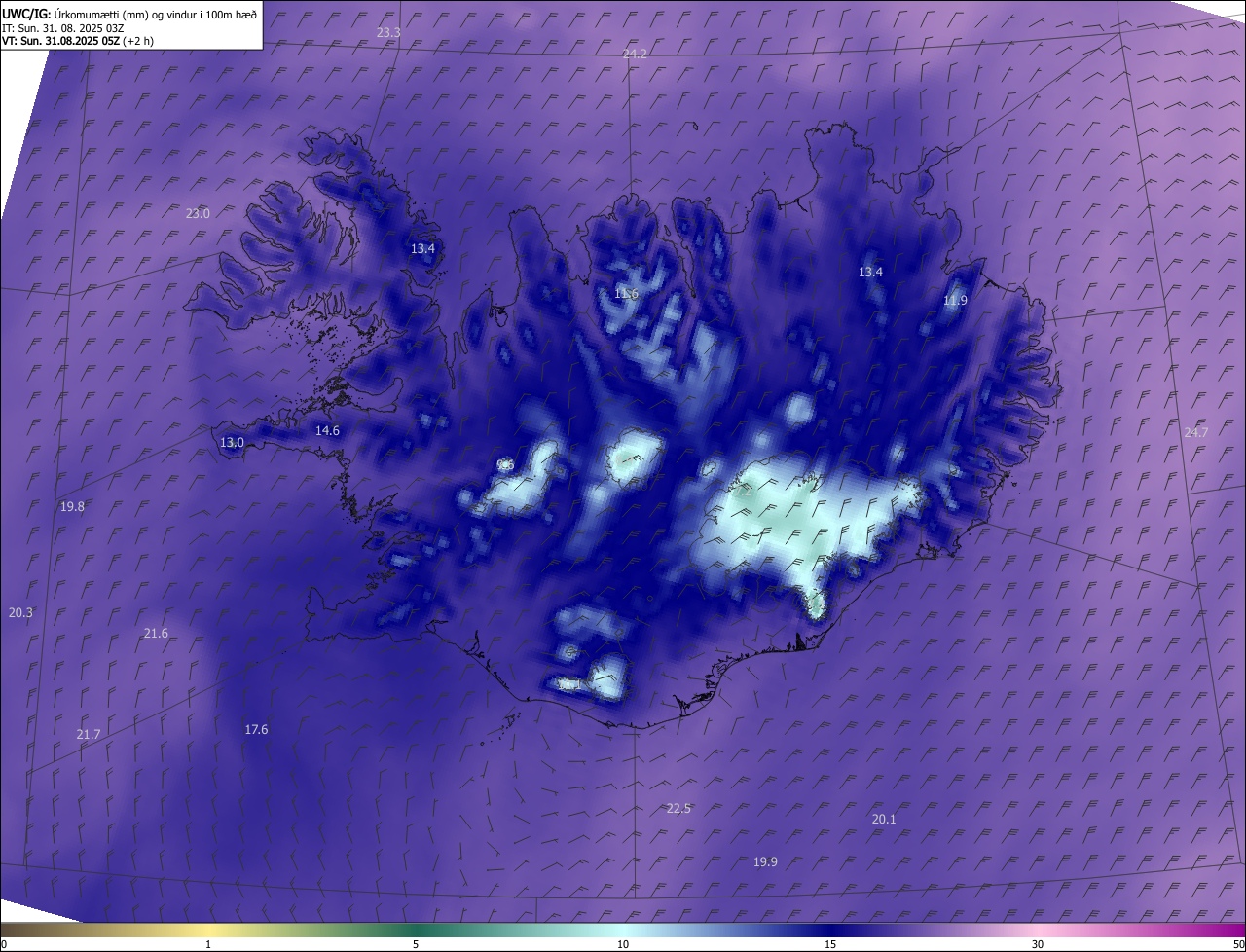This screenshot has height=952, width=1246.
Task: Click the 14.6 value label
Action: 327,430
